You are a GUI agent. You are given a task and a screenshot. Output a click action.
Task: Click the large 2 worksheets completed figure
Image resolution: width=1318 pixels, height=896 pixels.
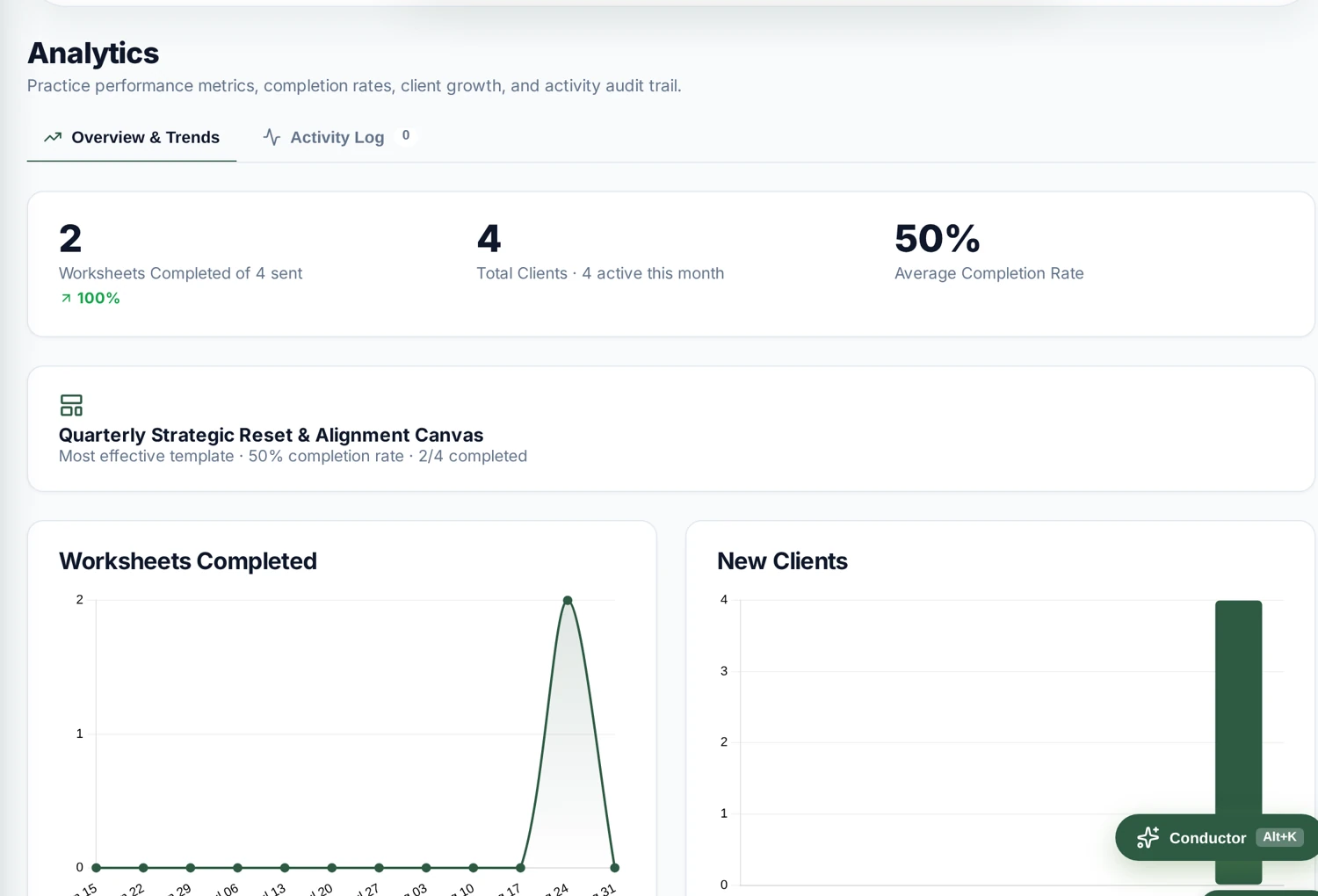click(x=70, y=238)
